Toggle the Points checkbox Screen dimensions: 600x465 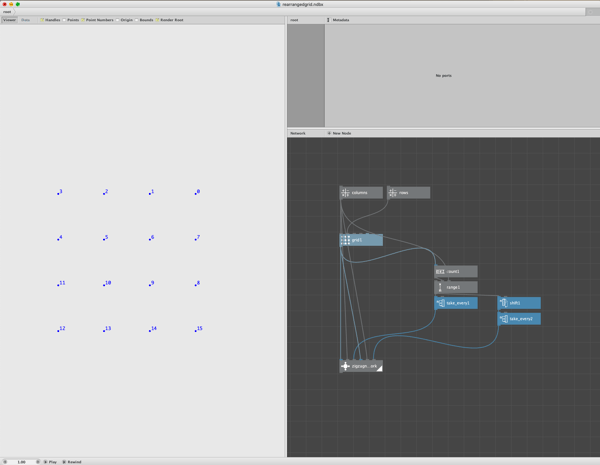tap(64, 20)
